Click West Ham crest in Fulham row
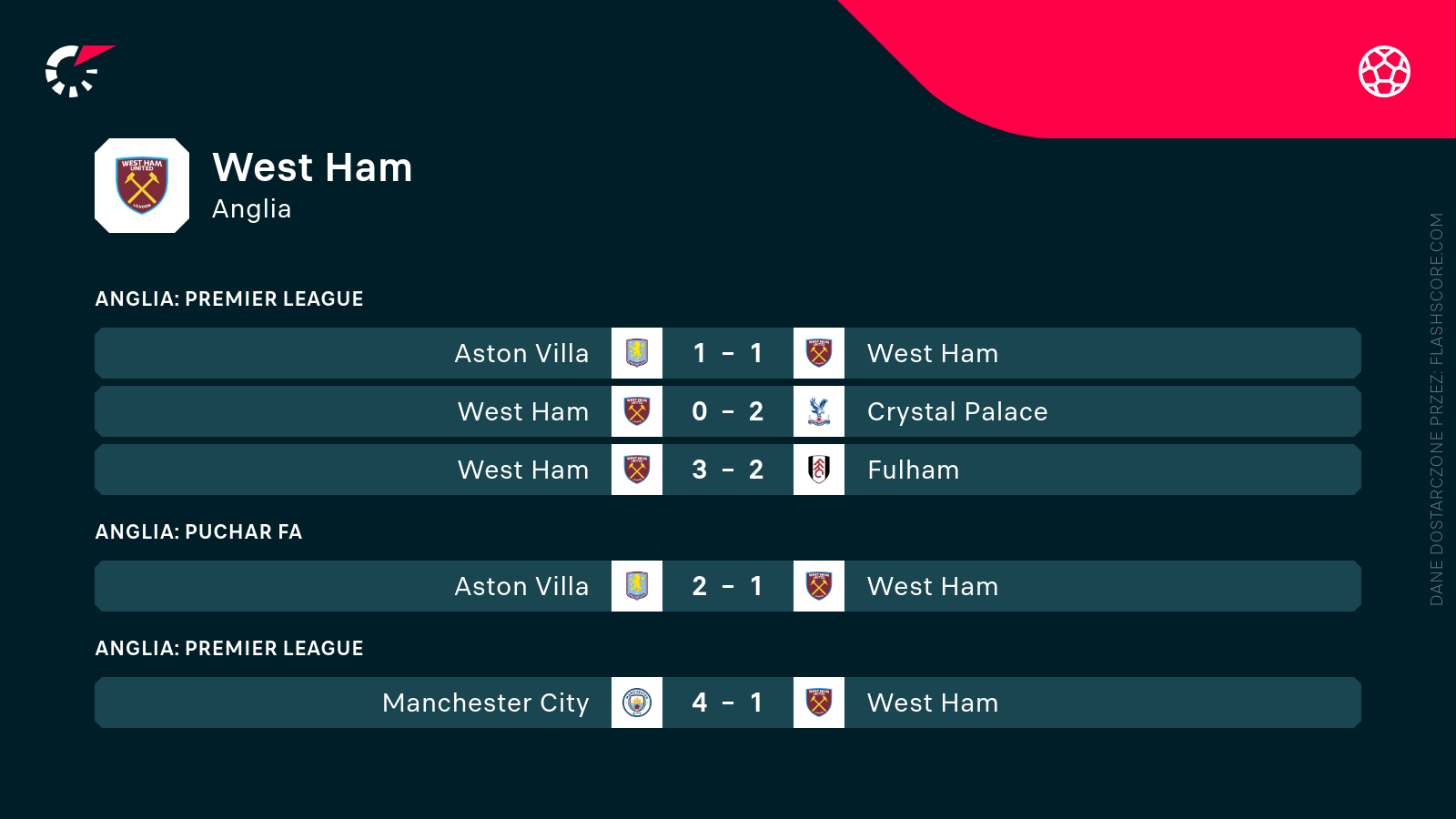 tap(637, 470)
